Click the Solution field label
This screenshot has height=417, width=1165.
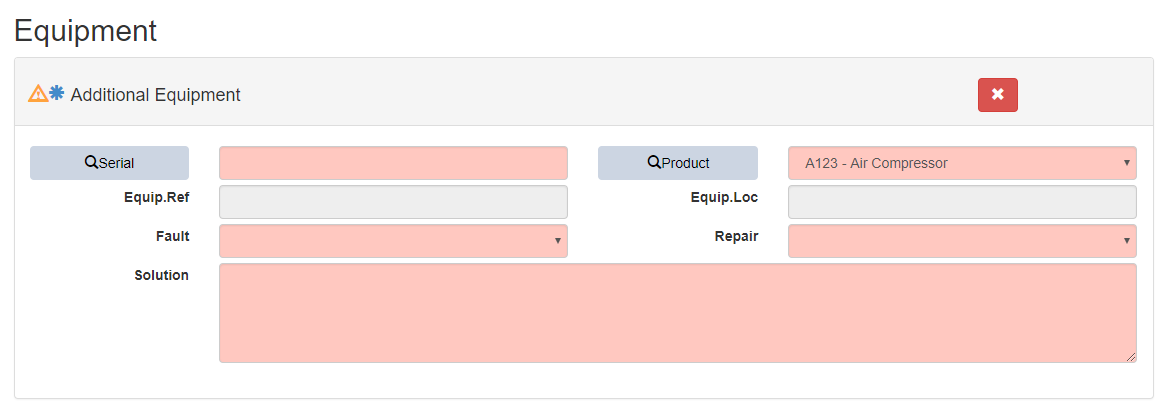click(161, 275)
